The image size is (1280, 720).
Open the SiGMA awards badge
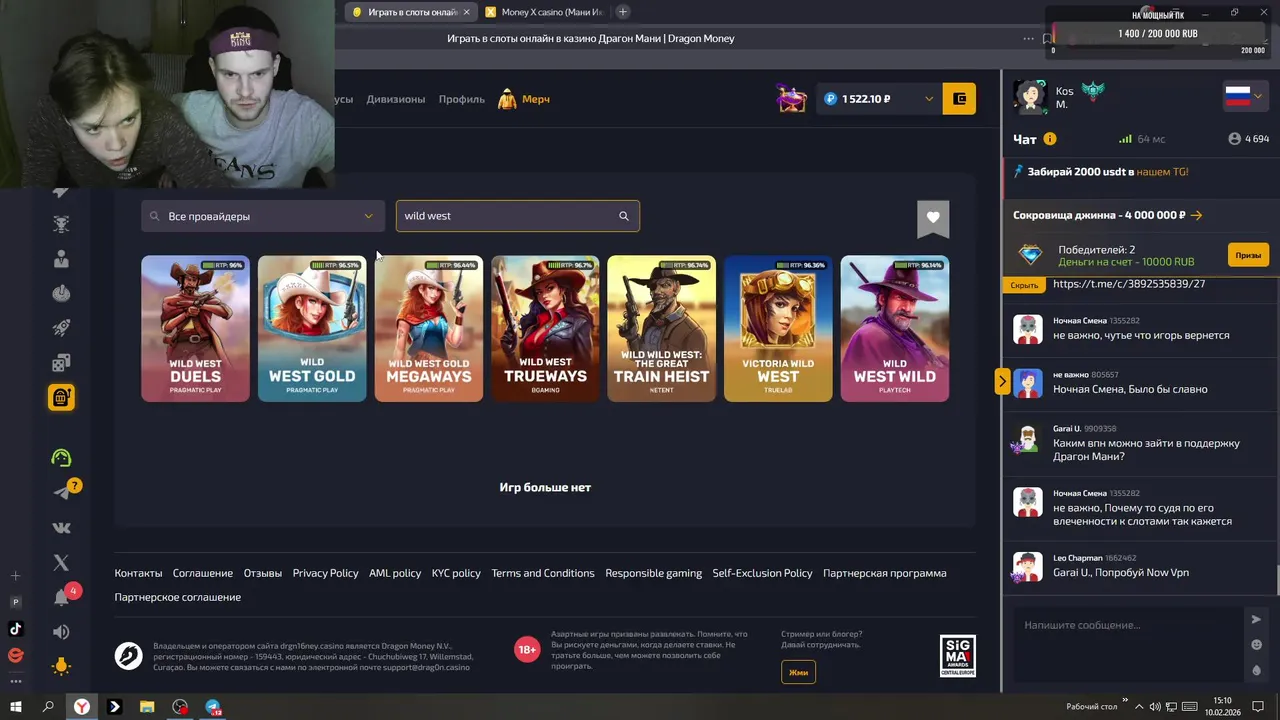click(x=958, y=656)
